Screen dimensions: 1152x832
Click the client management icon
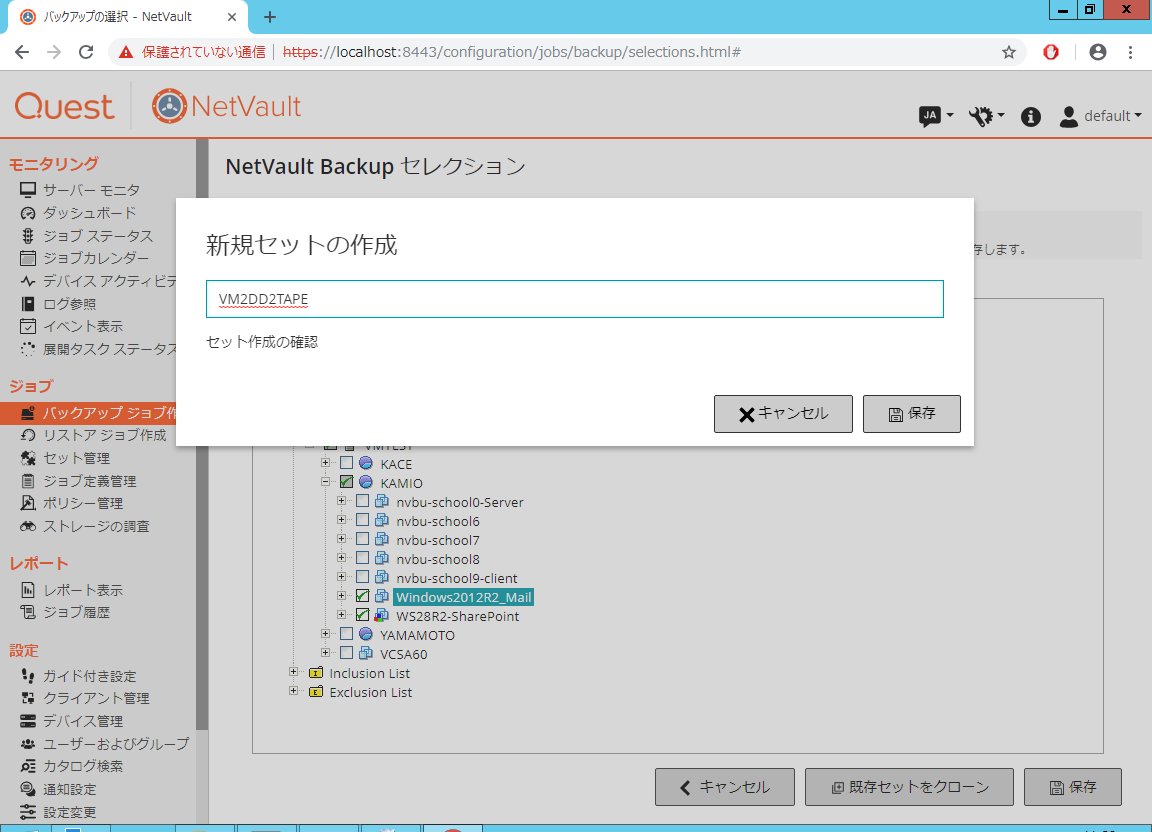[28, 697]
